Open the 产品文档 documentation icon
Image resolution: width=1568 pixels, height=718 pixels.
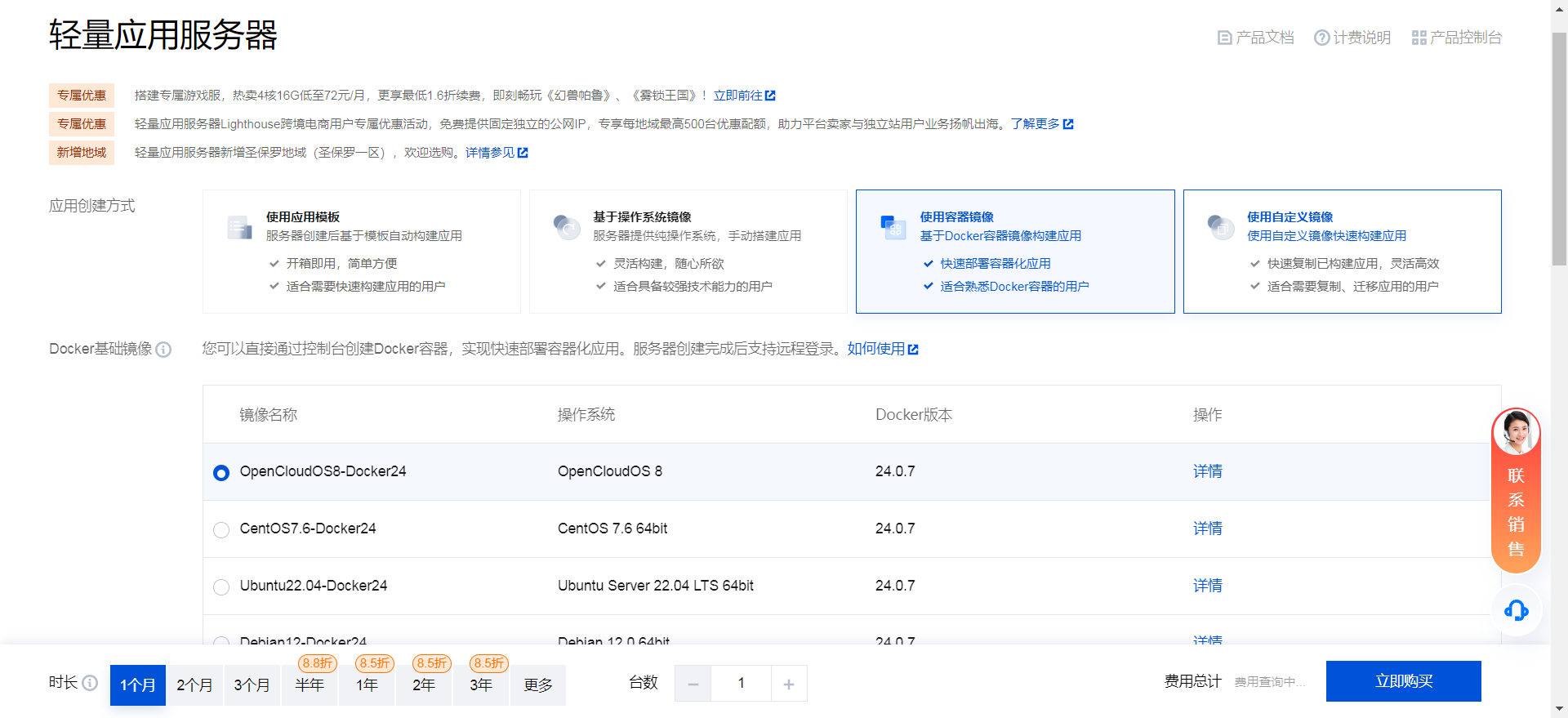[1224, 38]
